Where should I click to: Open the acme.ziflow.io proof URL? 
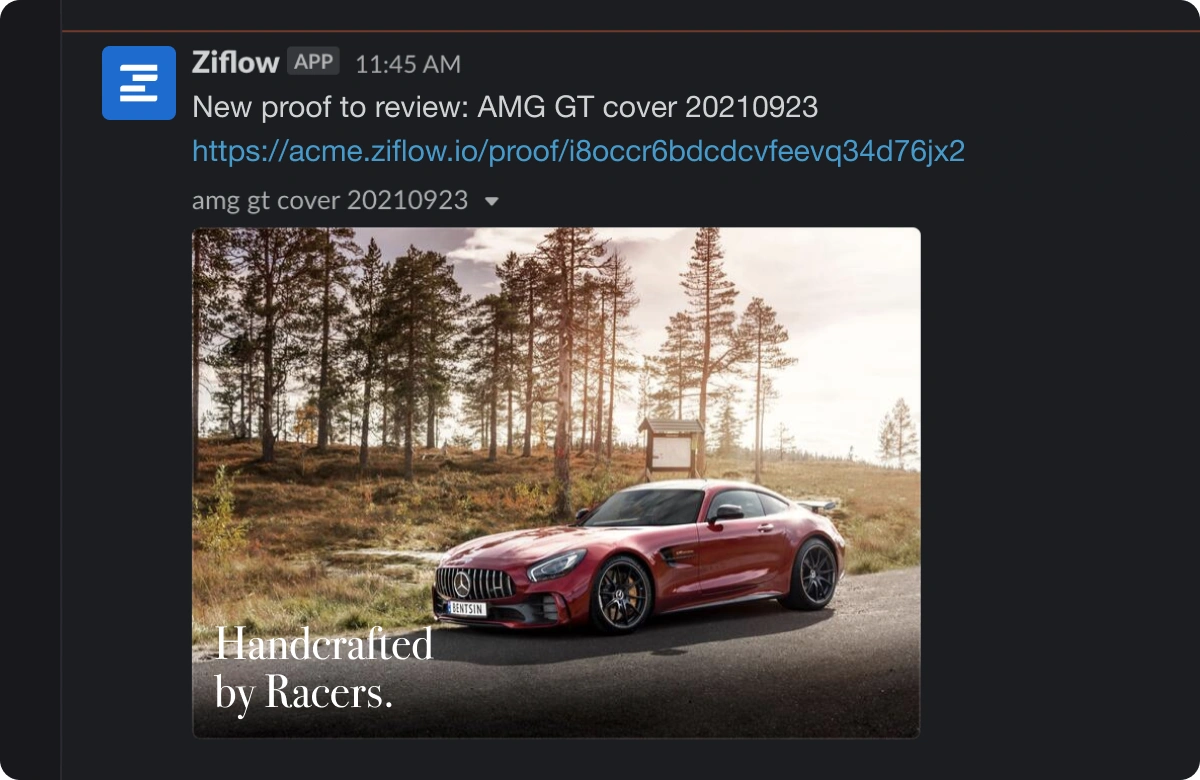point(578,151)
